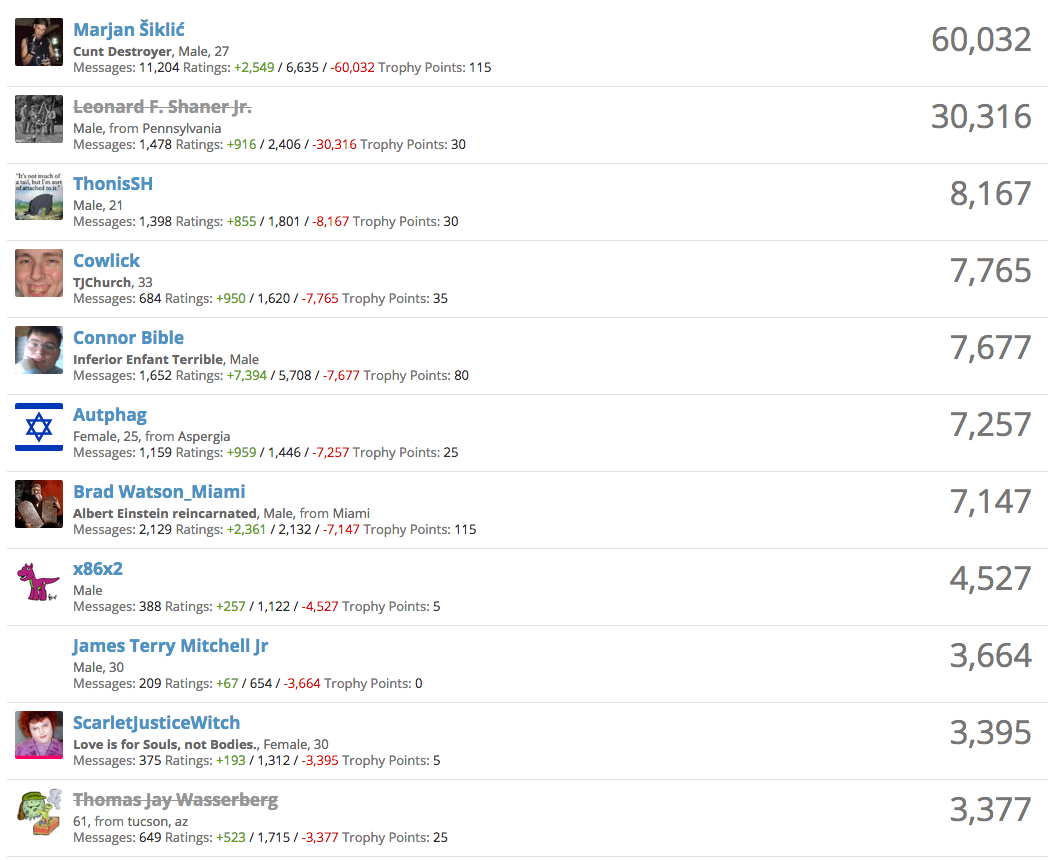Viewport: 1051px width, 860px height.
Task: Click "Messages: 1,159" in Autphag's stats
Action: pos(123,453)
